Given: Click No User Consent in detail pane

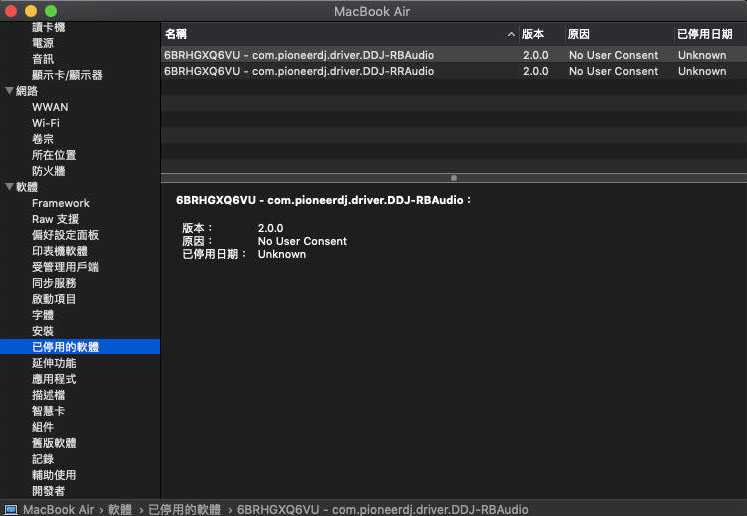Looking at the screenshot, I should tap(302, 241).
